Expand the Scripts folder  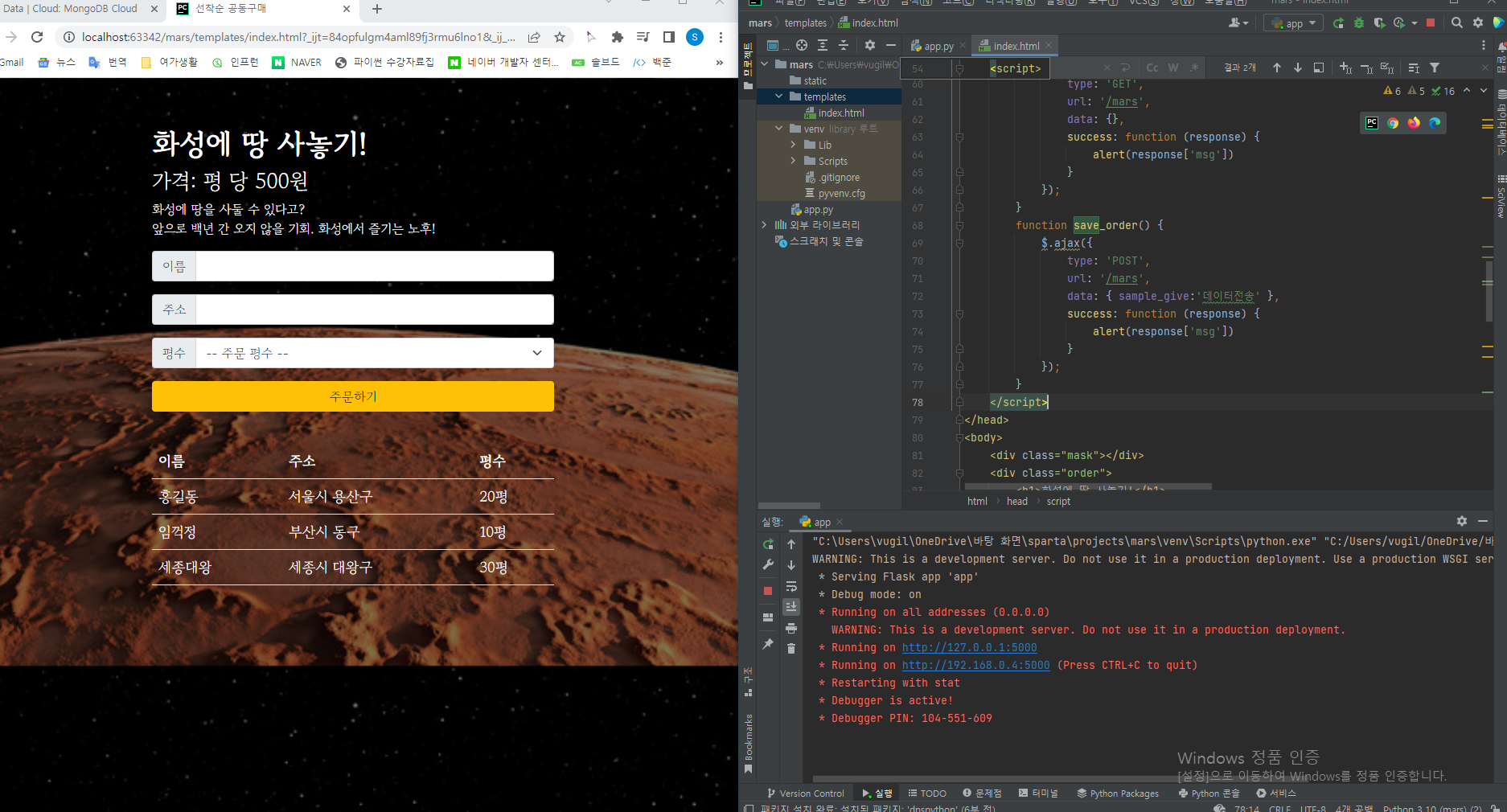[x=793, y=161]
